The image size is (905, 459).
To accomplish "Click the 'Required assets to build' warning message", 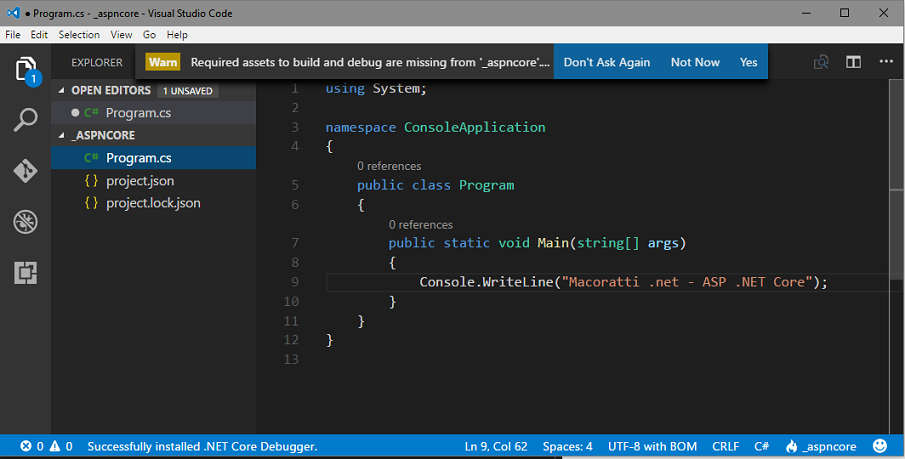I will [x=370, y=62].
